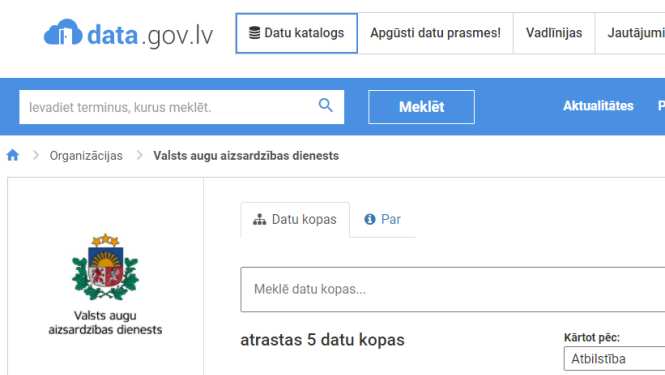Switch to the Datu kopas tab
The image size is (665, 375).
(x=295, y=220)
